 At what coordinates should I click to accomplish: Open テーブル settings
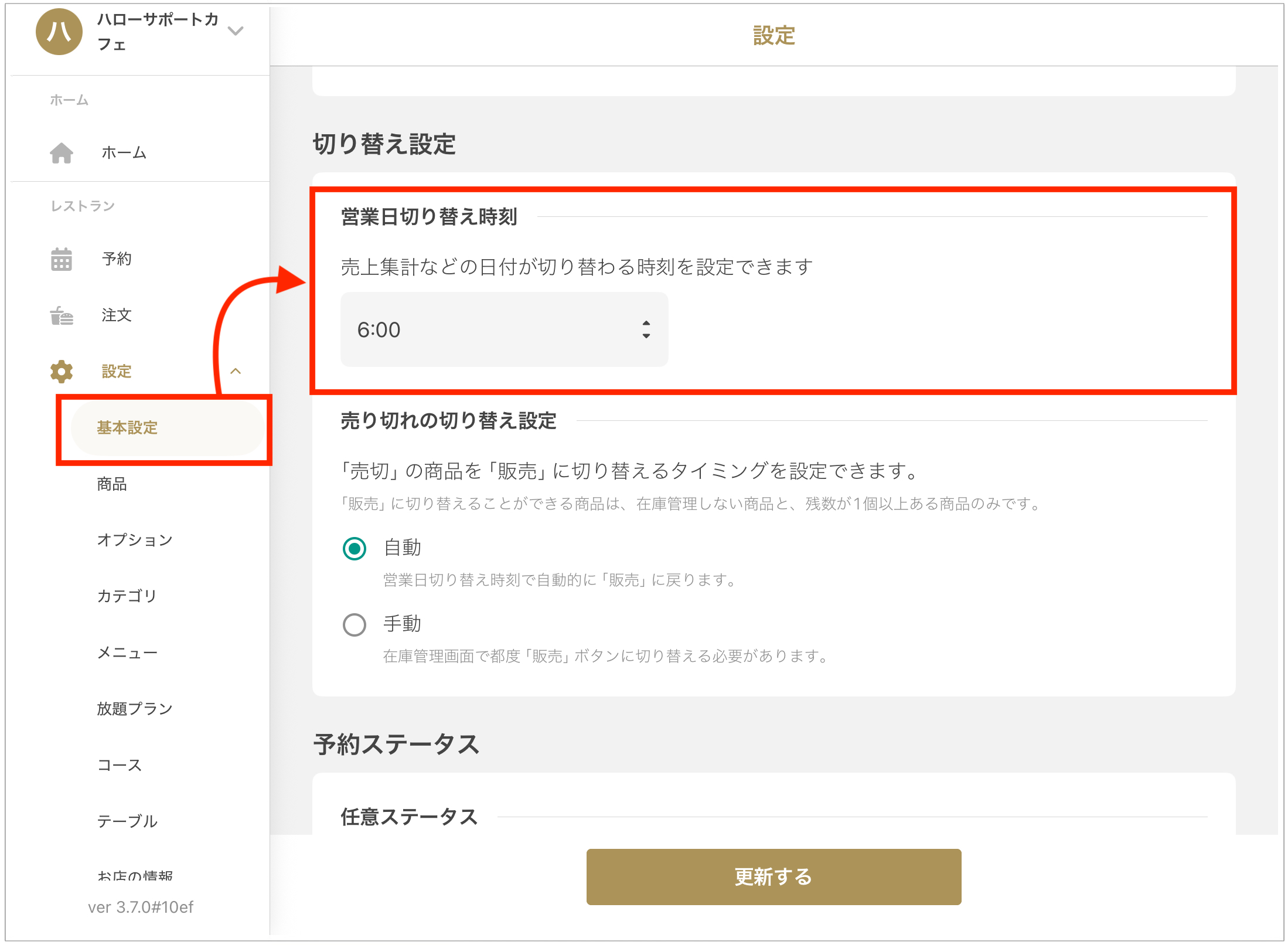coord(127,821)
